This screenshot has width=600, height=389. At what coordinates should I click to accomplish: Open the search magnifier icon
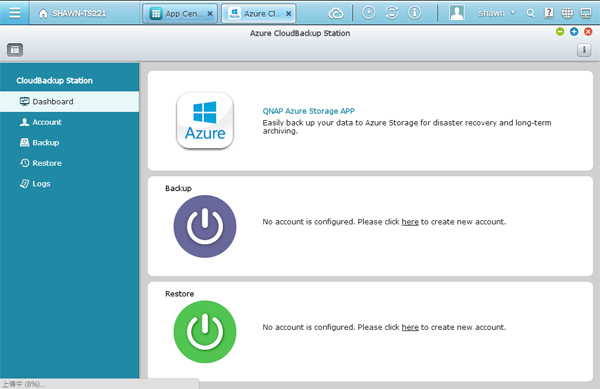530,13
